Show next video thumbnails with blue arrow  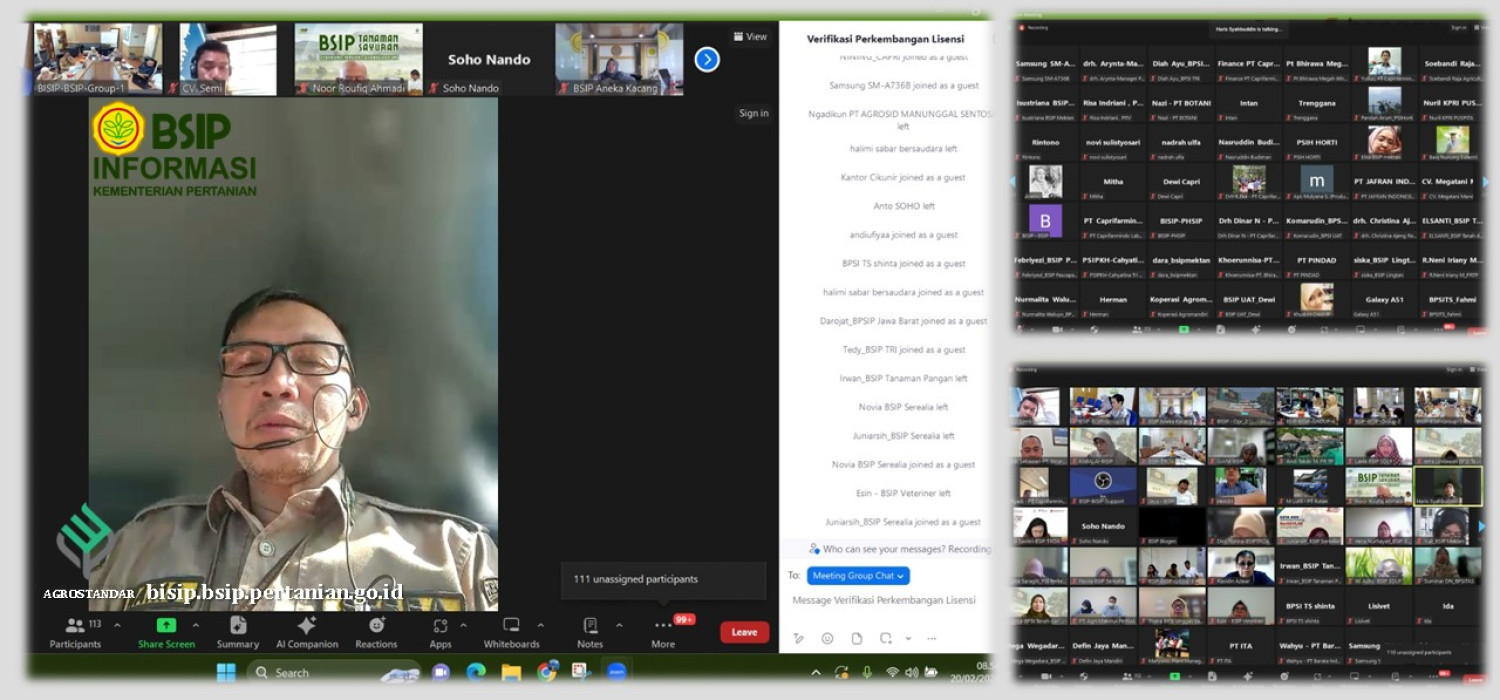(707, 60)
